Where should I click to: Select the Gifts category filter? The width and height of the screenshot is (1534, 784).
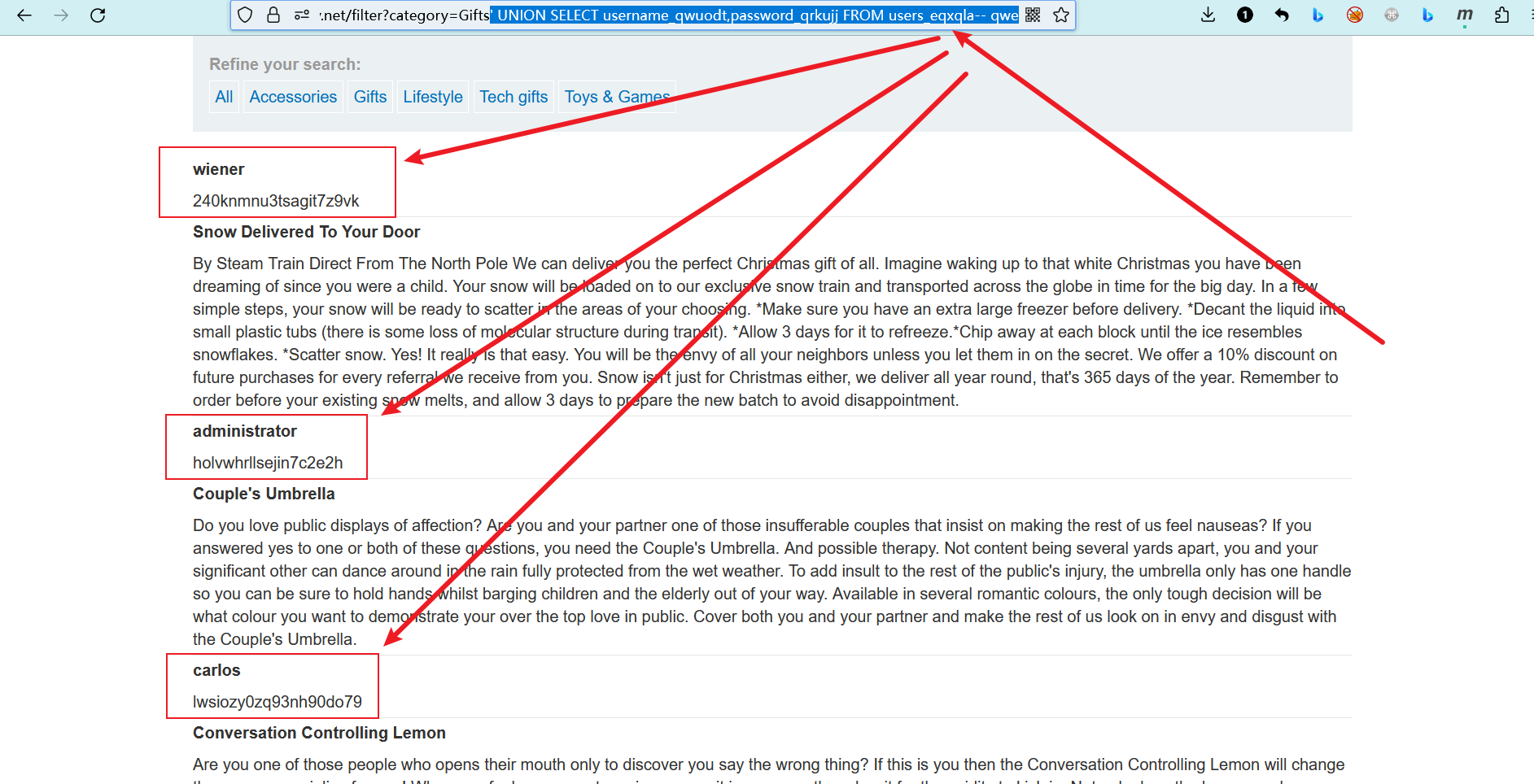tap(370, 97)
